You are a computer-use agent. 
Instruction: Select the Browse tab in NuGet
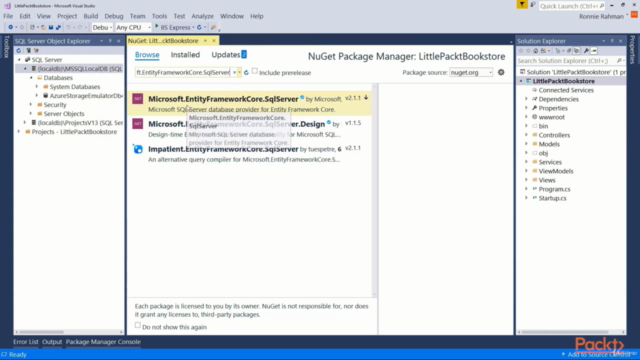pos(147,55)
